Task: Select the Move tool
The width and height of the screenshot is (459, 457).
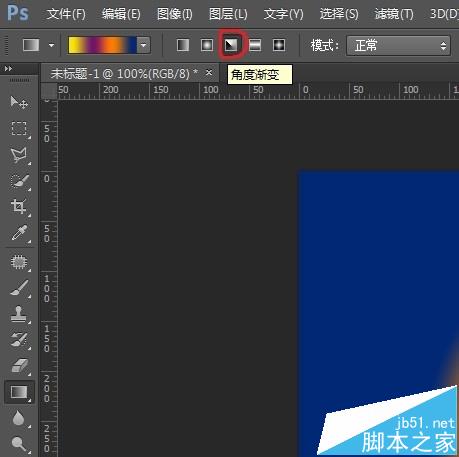Action: (19, 102)
